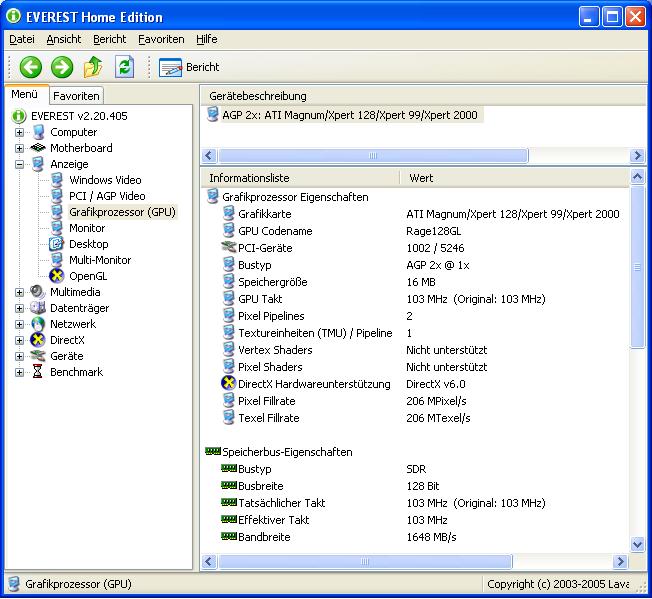Open the Datei menu
652x599 pixels.
click(x=22, y=39)
